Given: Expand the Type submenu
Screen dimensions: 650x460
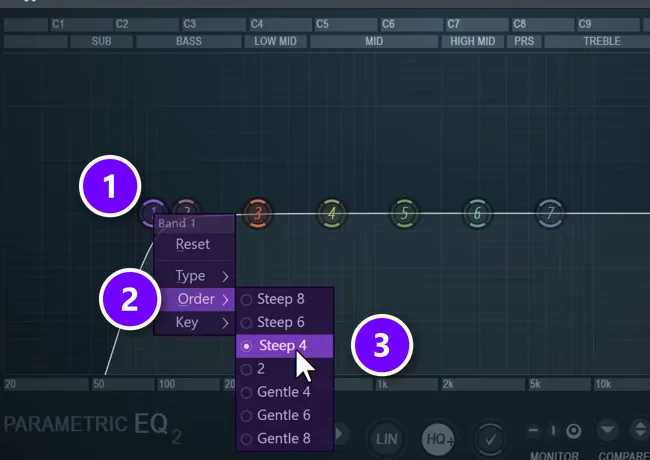Looking at the screenshot, I should tap(194, 276).
